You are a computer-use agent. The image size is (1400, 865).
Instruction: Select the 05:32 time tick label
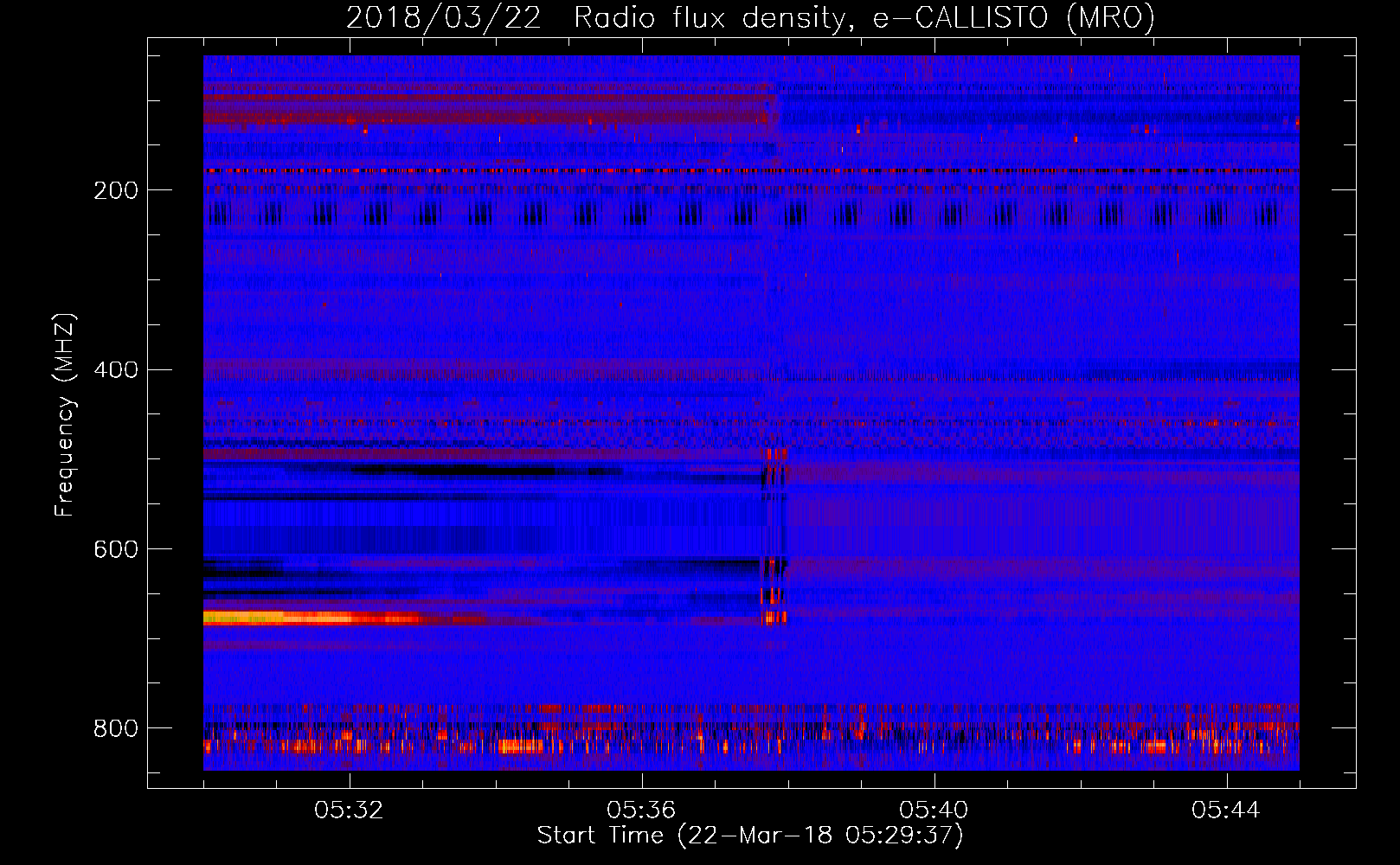349,811
